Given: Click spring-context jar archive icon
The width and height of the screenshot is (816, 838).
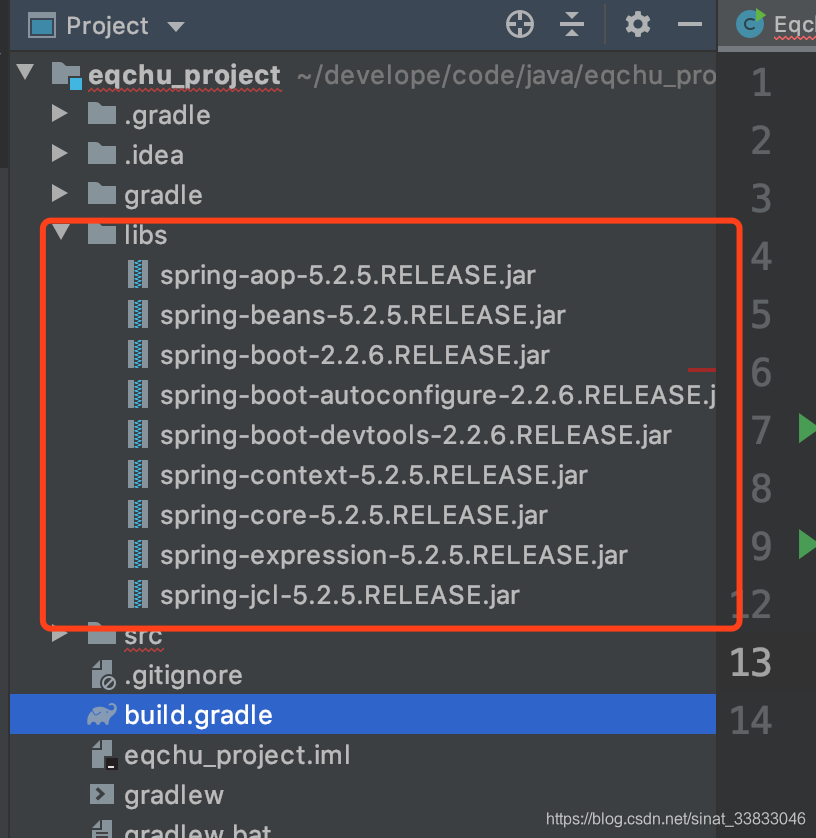Looking at the screenshot, I should 138,475.
